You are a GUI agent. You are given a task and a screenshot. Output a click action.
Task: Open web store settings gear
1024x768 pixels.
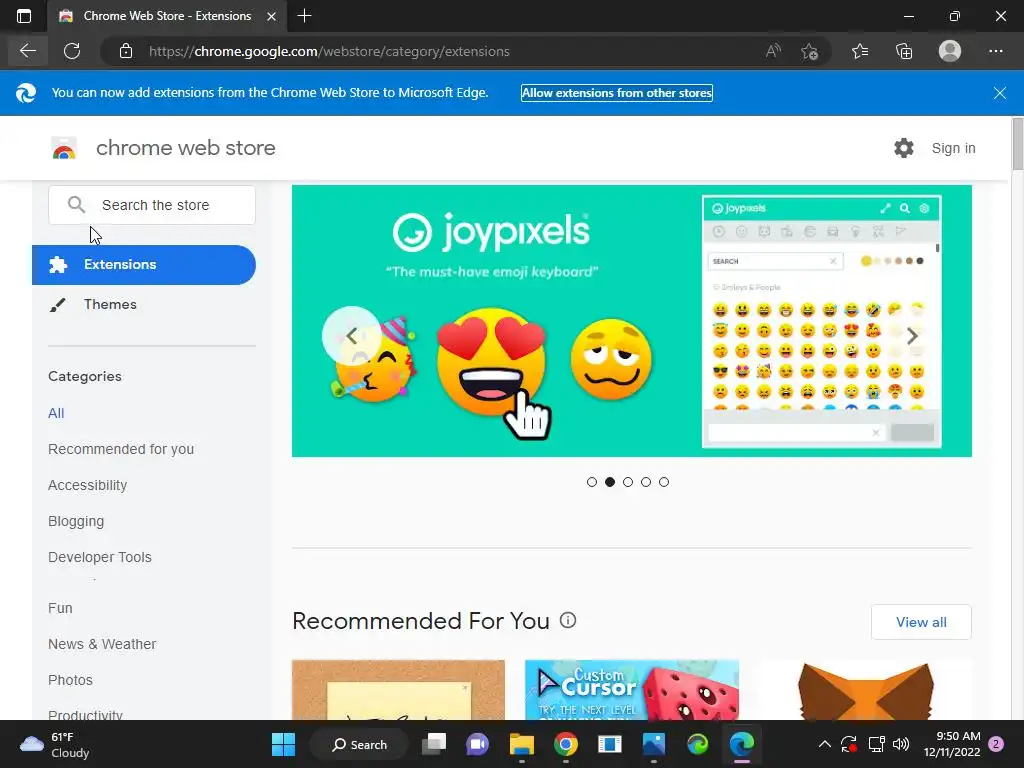point(904,148)
